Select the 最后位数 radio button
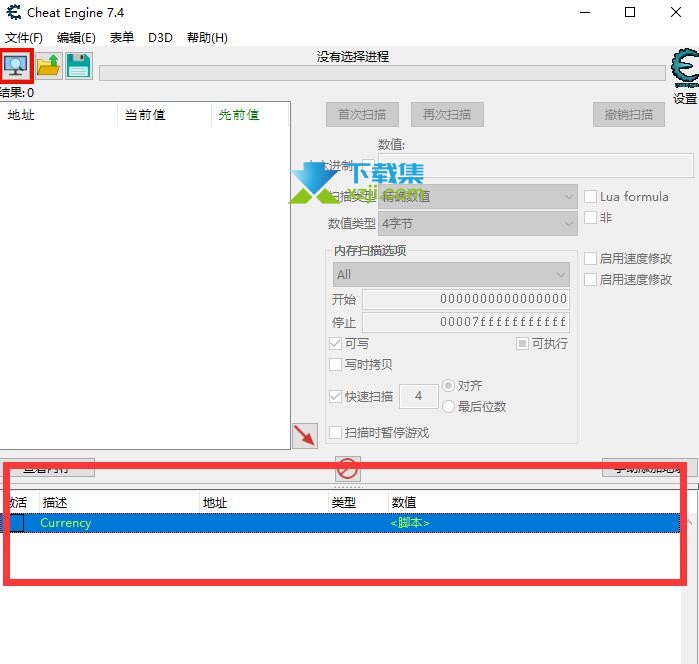699x664 pixels. pyautogui.click(x=448, y=406)
